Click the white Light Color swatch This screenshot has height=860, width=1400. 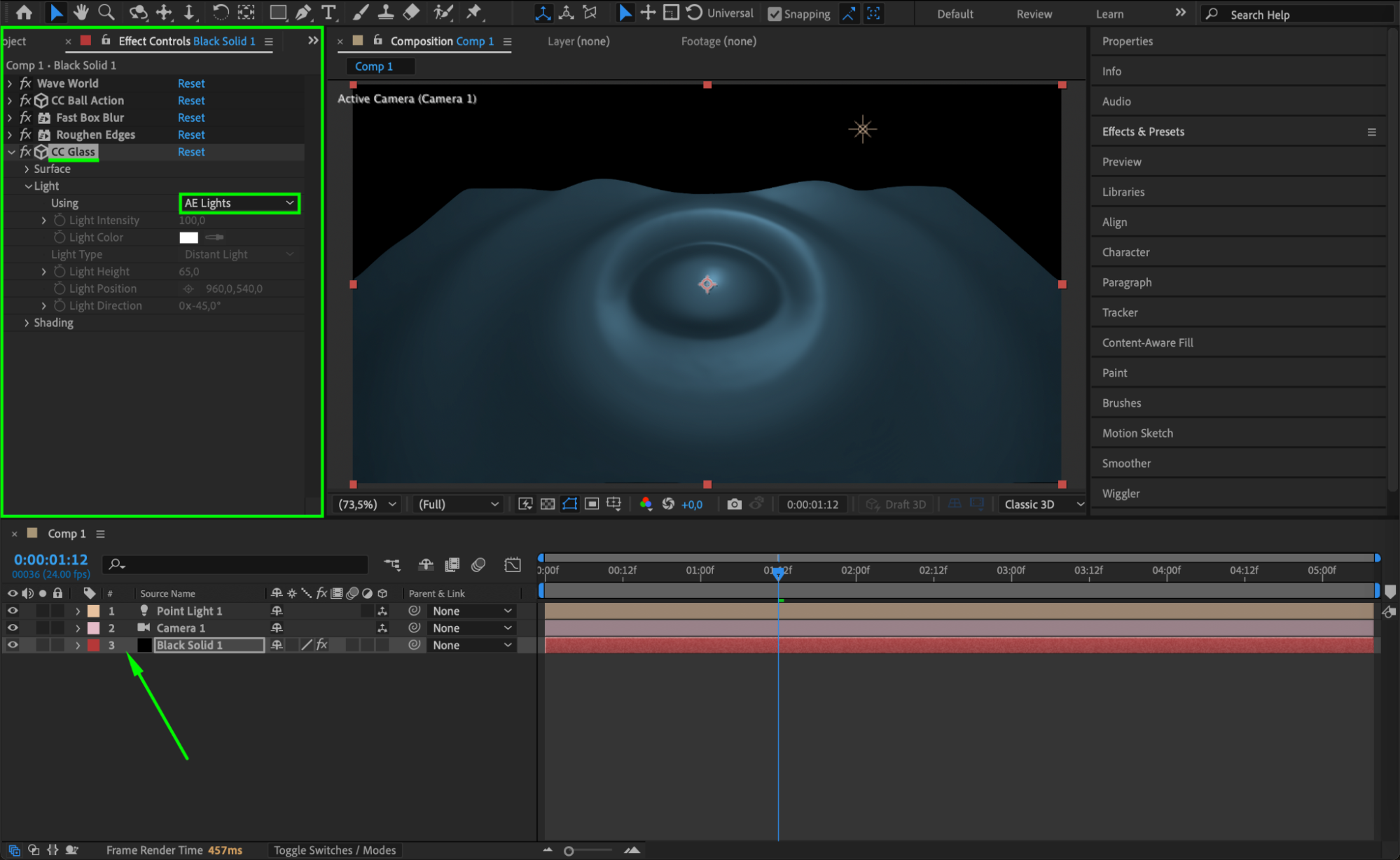click(189, 237)
